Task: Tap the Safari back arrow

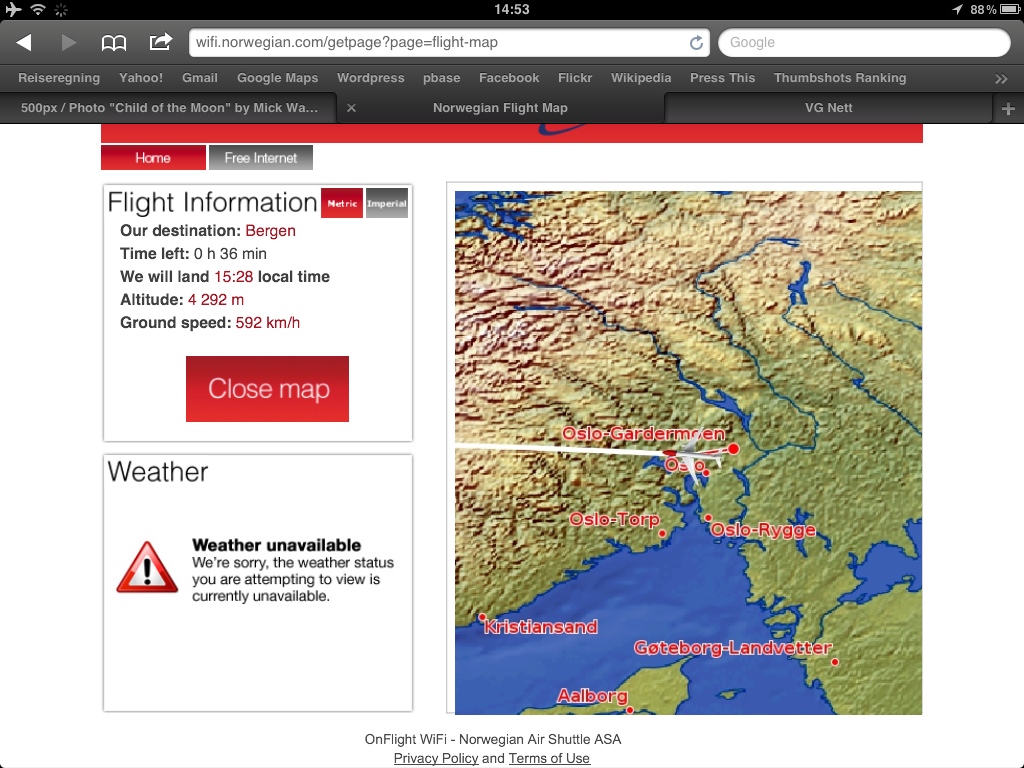Action: [24, 43]
